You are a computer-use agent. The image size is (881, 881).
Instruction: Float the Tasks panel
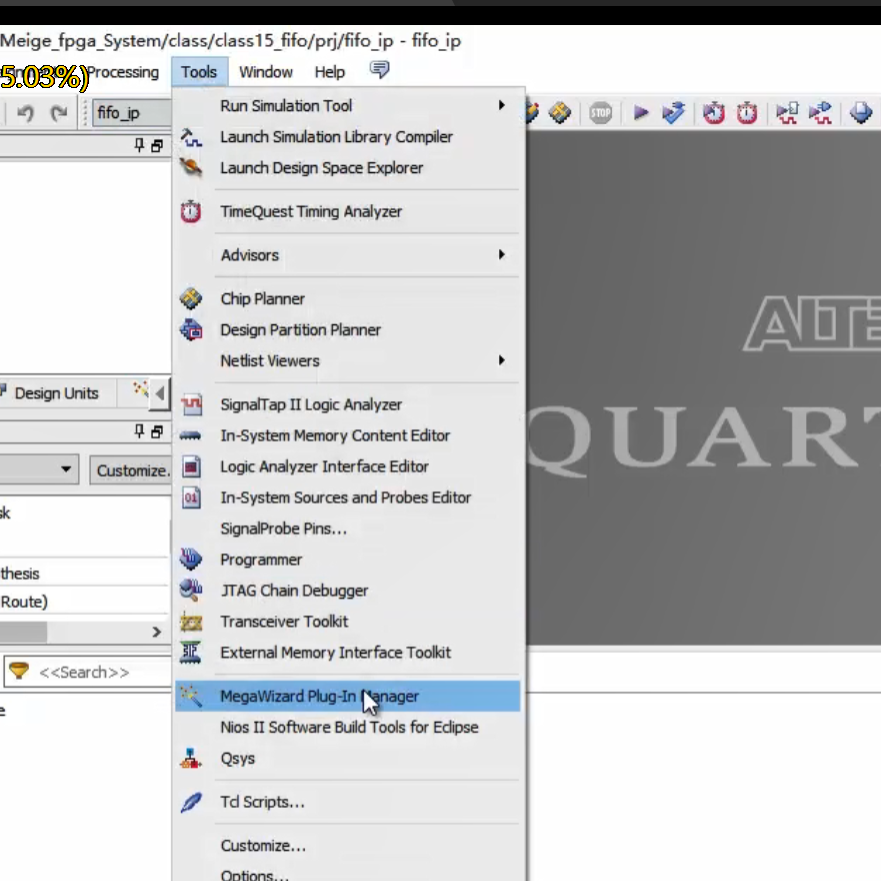click(x=157, y=432)
